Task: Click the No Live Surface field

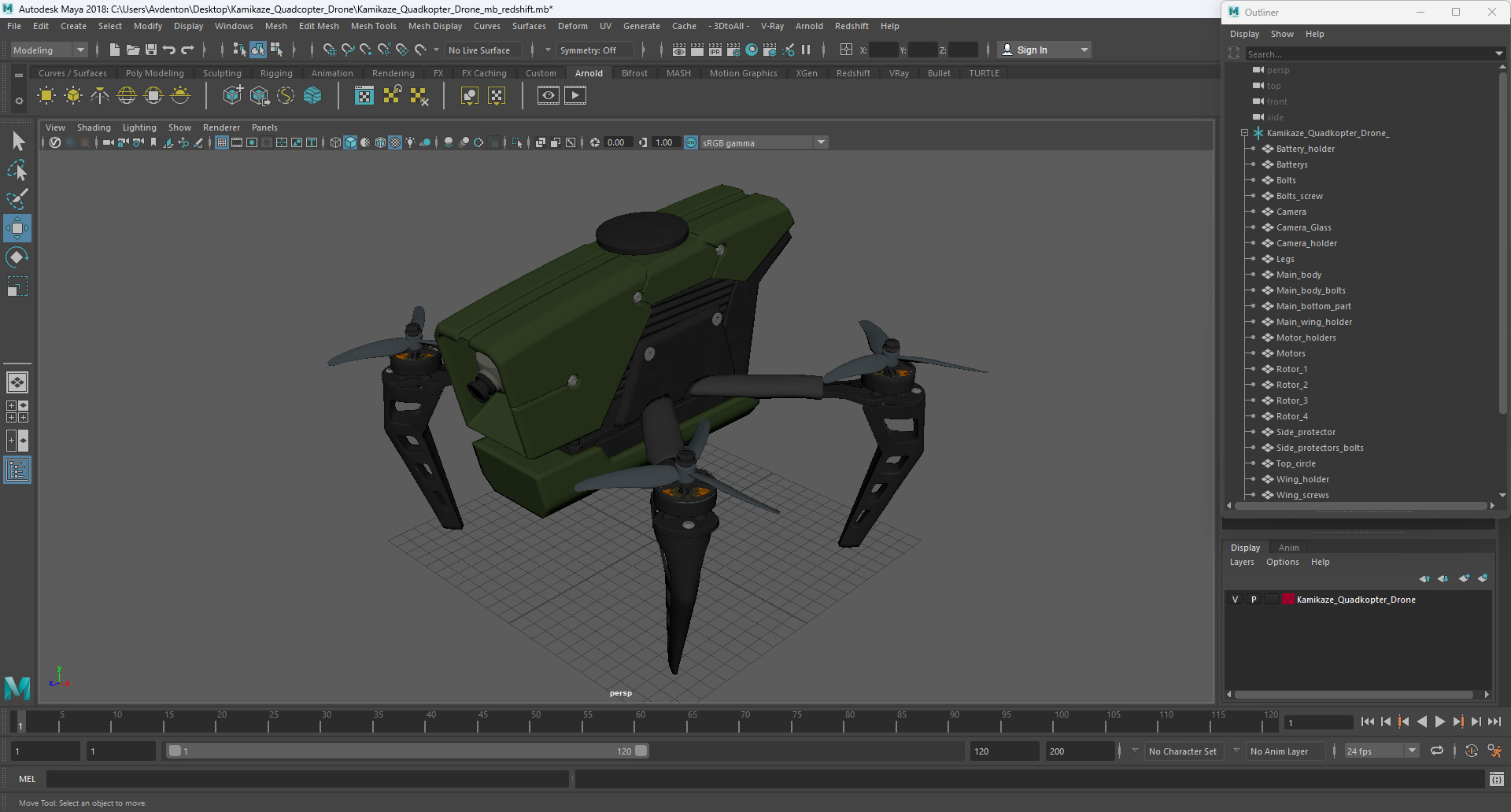Action: click(483, 50)
